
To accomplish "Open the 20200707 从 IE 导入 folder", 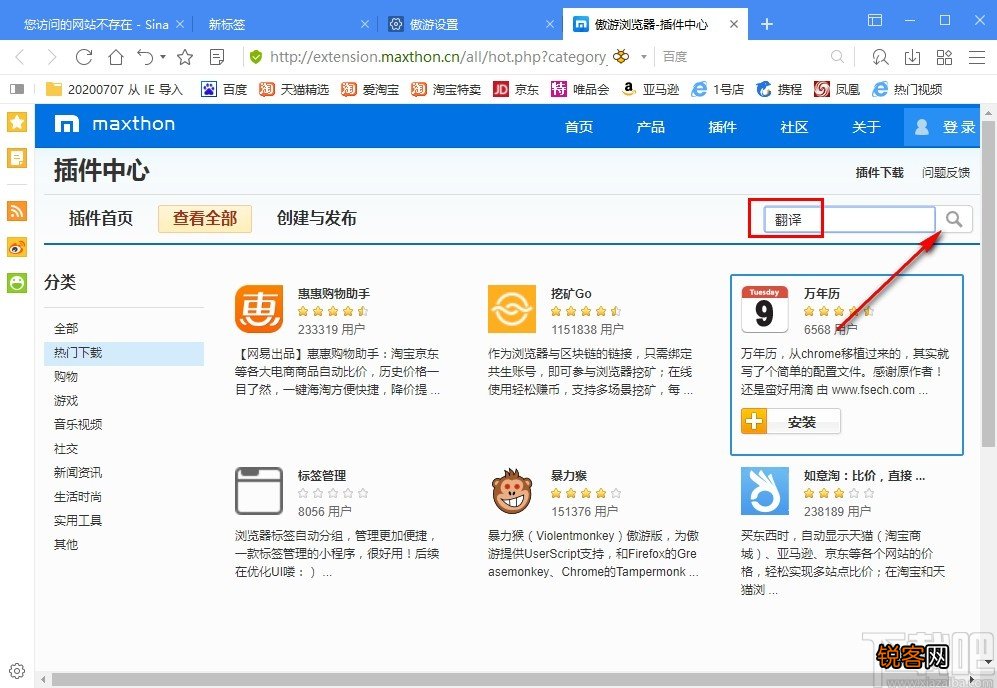I will 114,90.
